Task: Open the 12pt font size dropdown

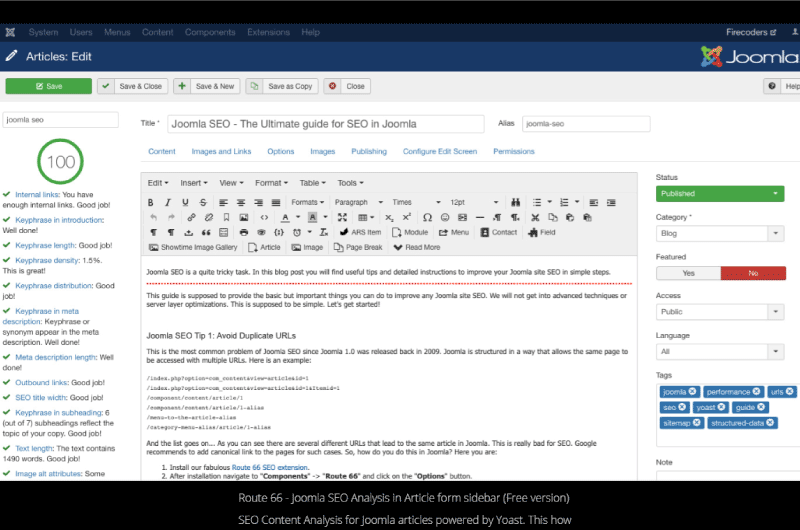Action: (x=474, y=203)
